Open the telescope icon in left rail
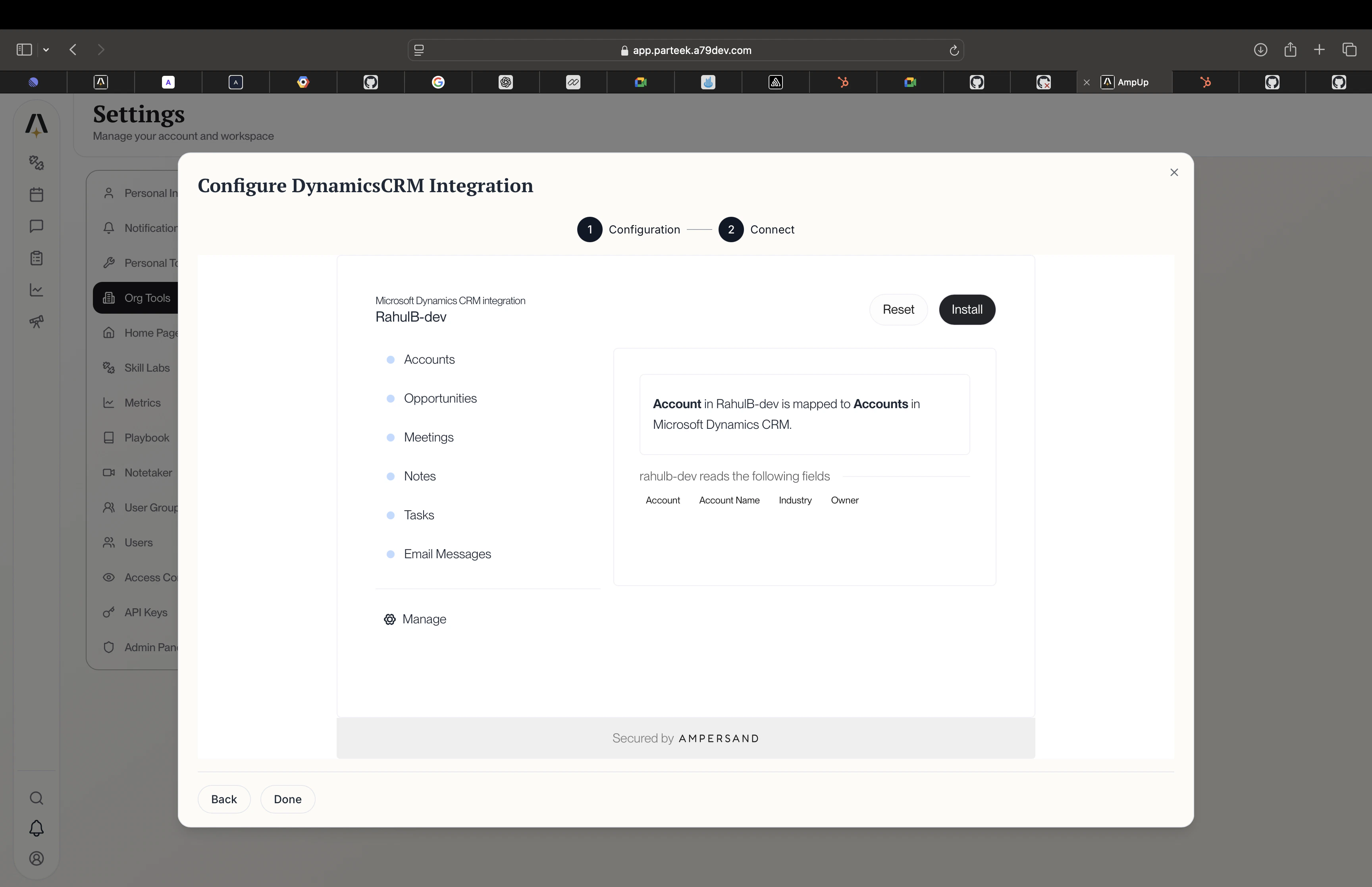 point(36,321)
